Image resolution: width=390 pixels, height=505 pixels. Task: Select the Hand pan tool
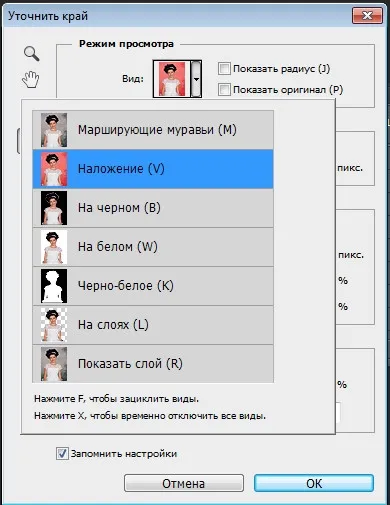pos(31,80)
